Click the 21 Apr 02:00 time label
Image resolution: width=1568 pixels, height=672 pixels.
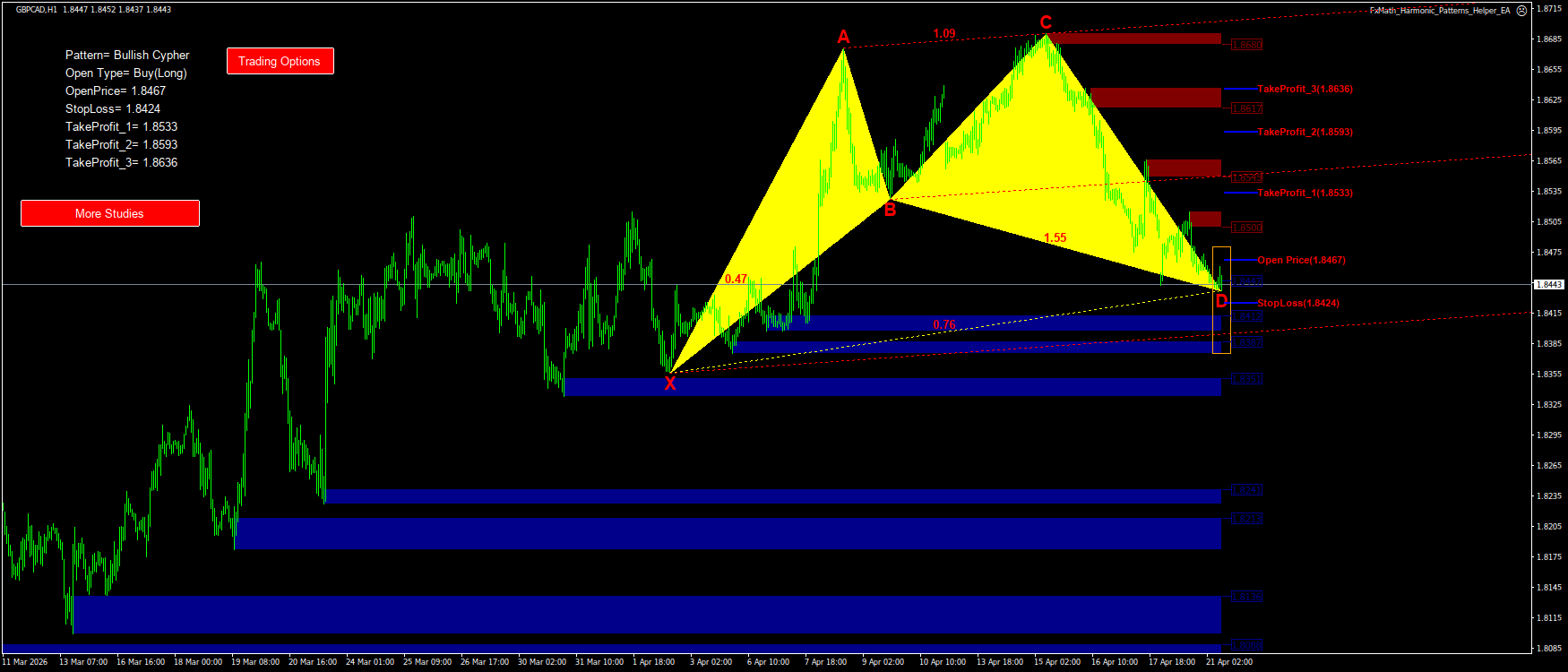(x=1229, y=662)
